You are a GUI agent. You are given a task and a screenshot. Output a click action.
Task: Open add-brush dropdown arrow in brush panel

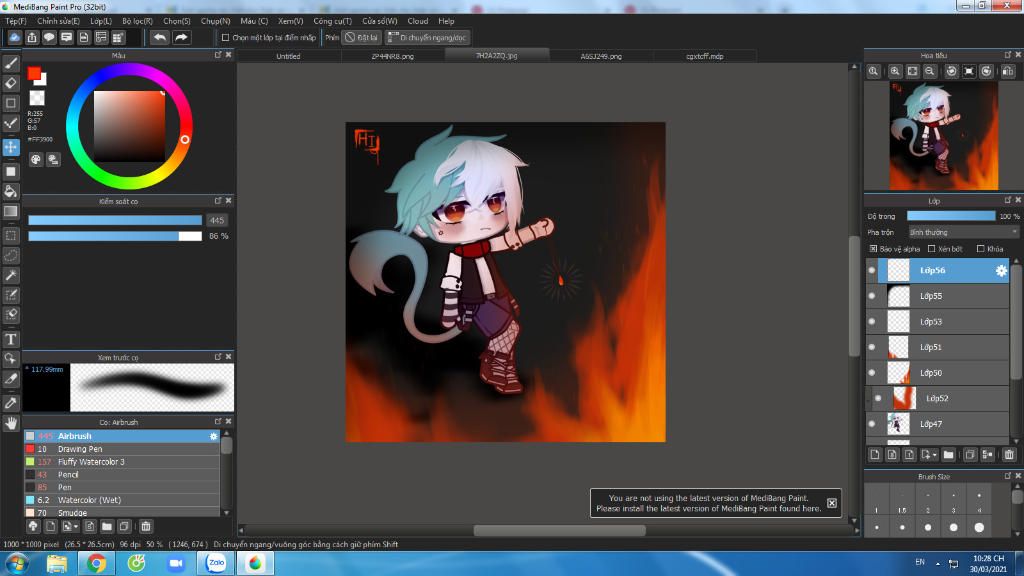76,526
